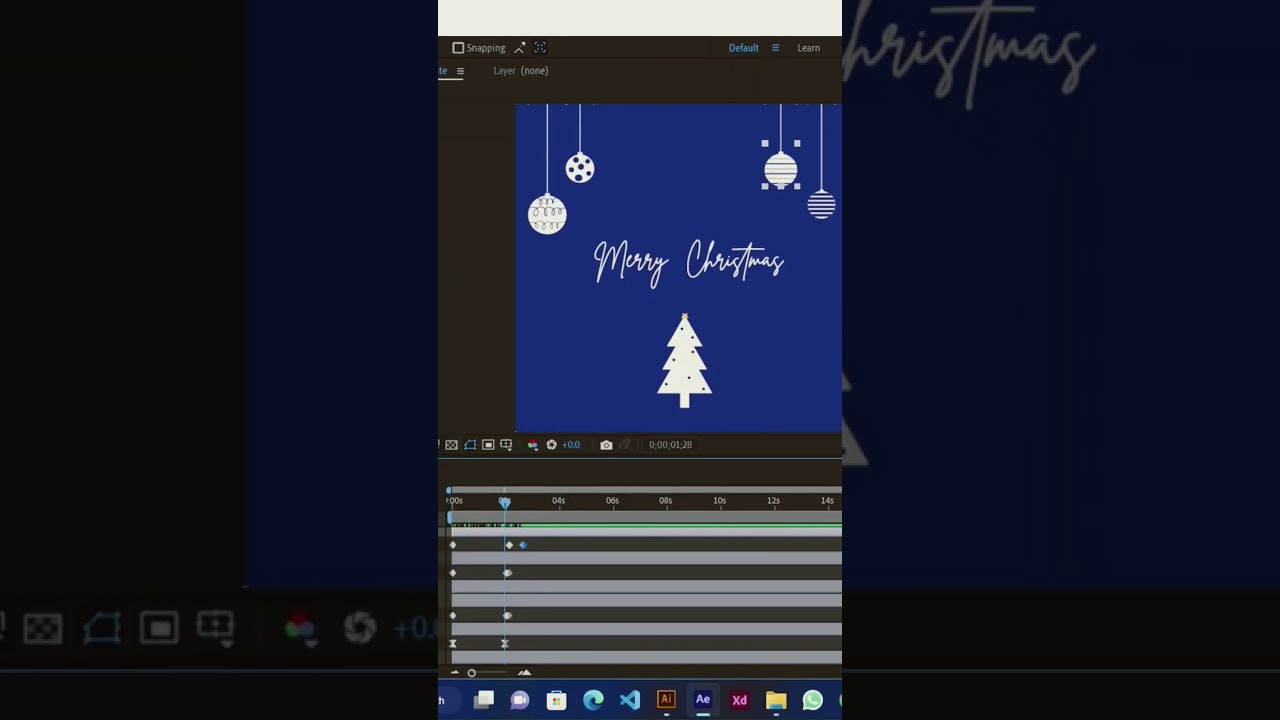Click the snap to edges icon beside Snapping

pos(520,48)
